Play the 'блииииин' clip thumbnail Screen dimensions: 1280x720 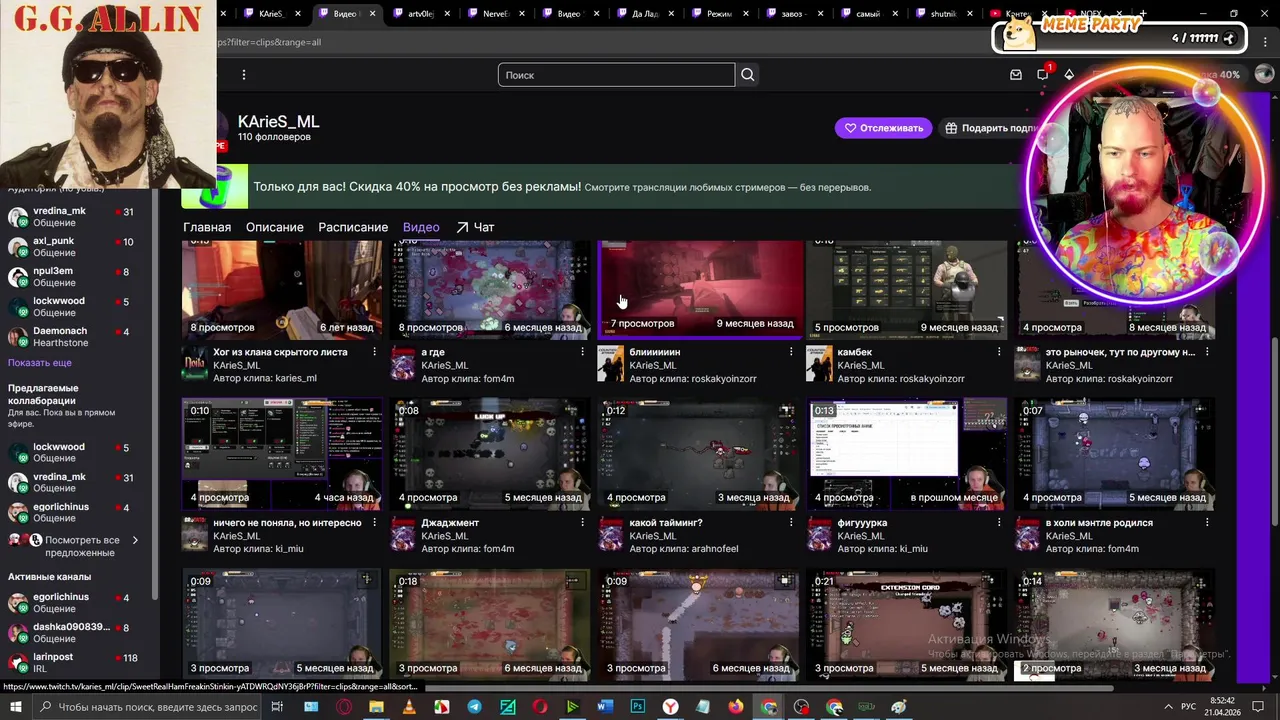coord(700,288)
